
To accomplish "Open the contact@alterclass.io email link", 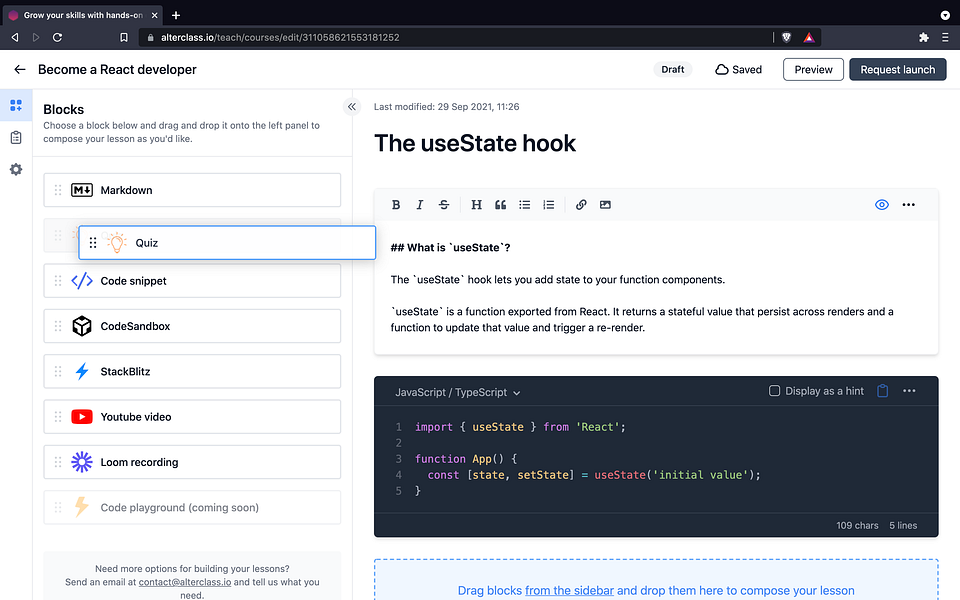I will click(185, 582).
